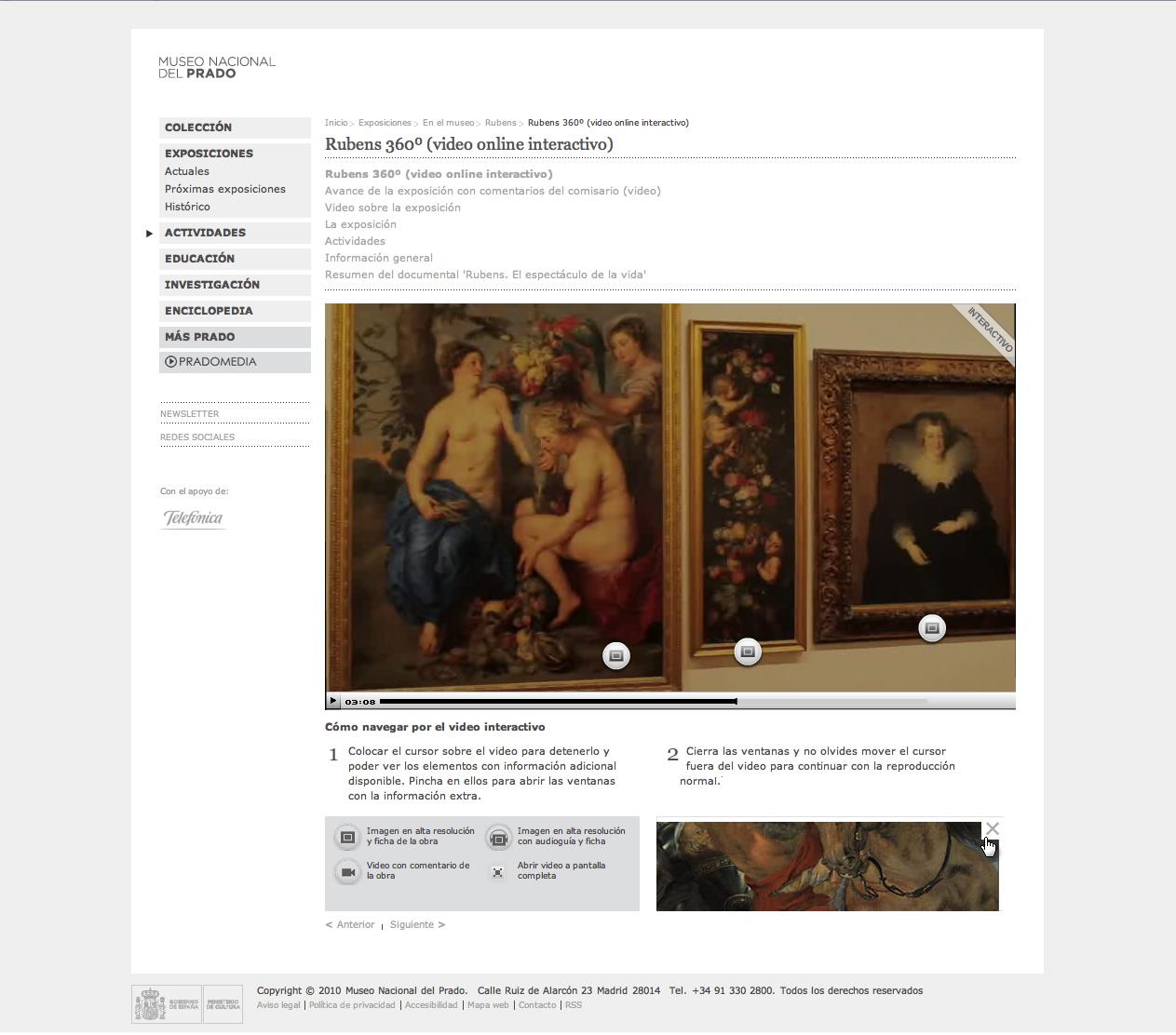The width and height of the screenshot is (1176, 1035).
Task: Open the Mapa web footer link
Action: point(488,1005)
